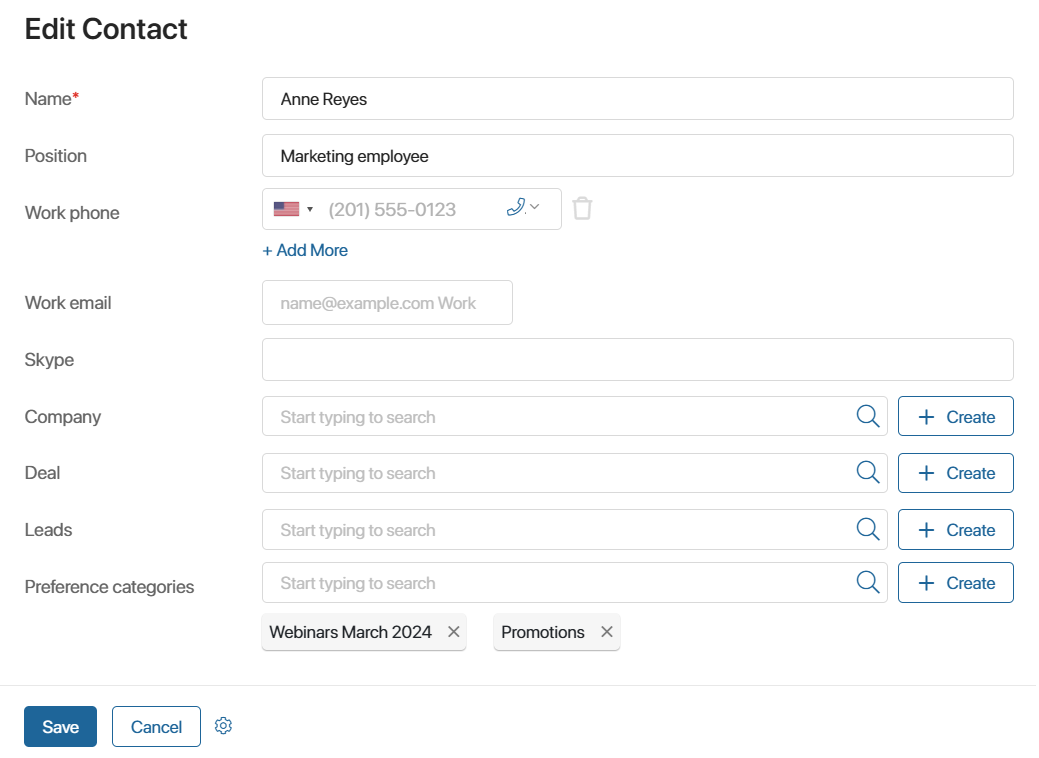This screenshot has width=1039, height=758.
Task: Click the trash icon next to work phone
Action: 582,209
